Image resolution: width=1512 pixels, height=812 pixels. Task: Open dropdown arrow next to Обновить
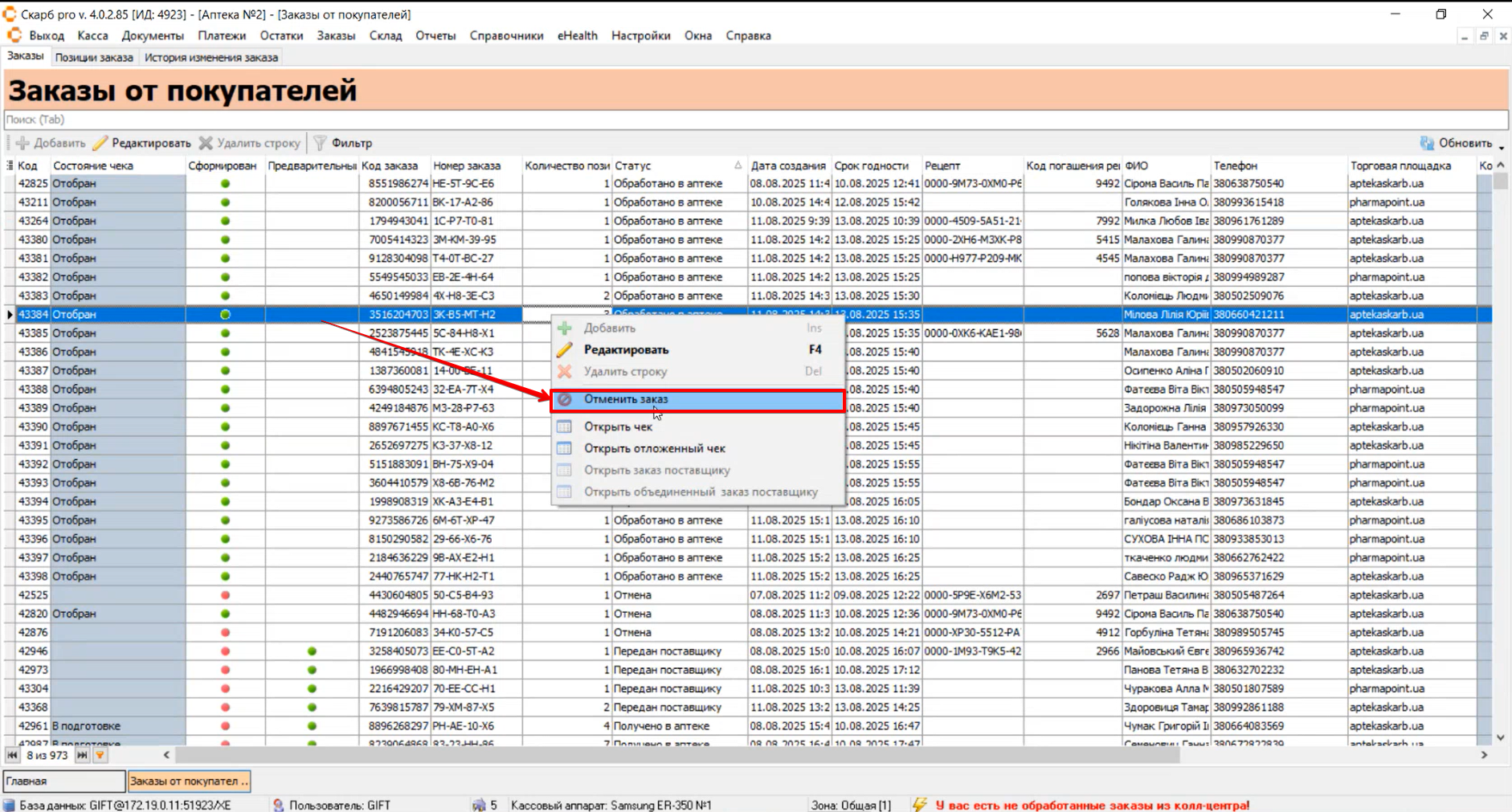(1501, 146)
